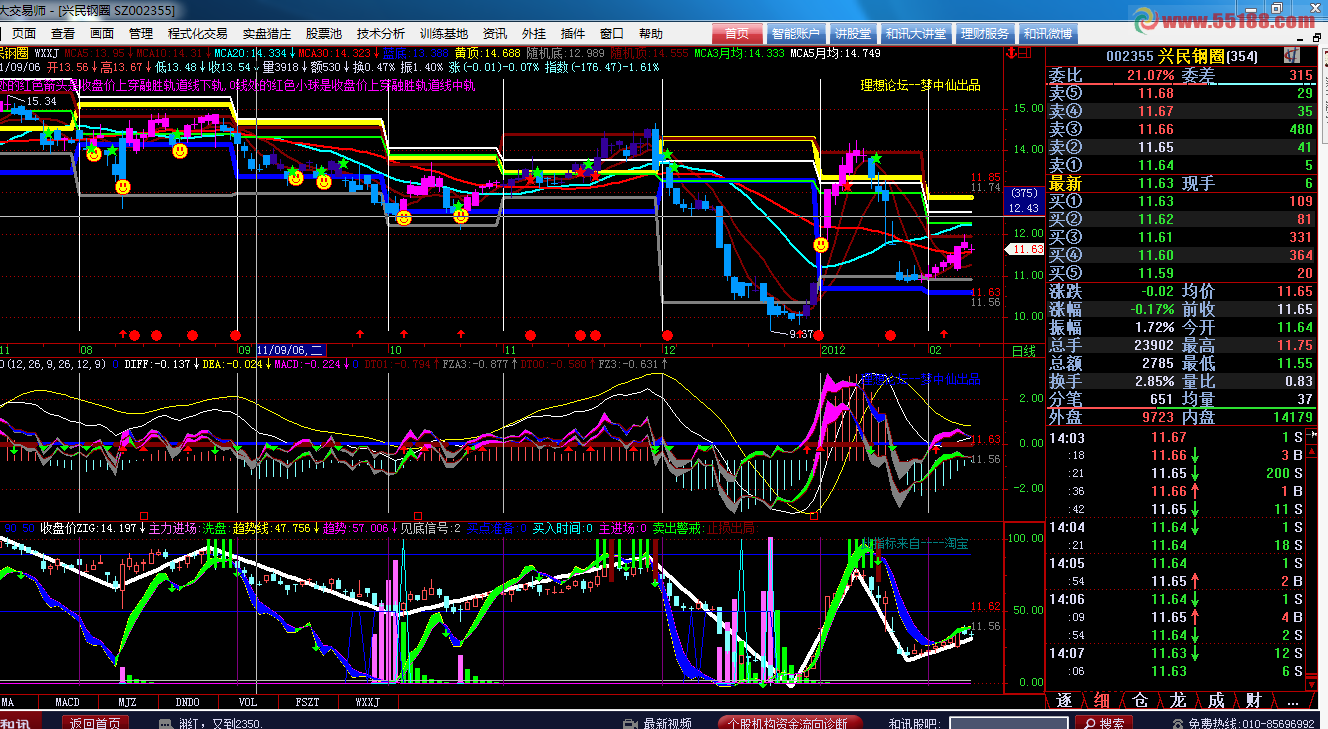This screenshot has height=729, width=1328.
Task: Open the 实盘猎庄 menu
Action: tap(266, 33)
